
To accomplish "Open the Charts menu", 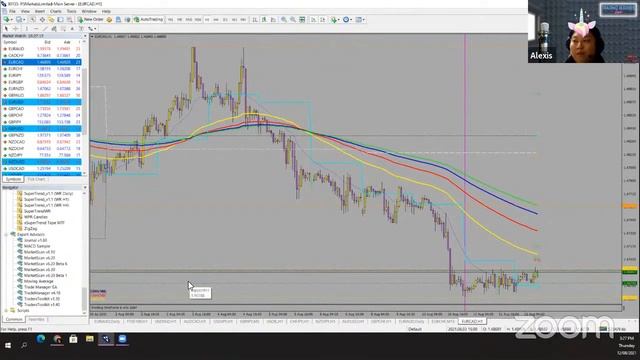I will coord(56,11).
